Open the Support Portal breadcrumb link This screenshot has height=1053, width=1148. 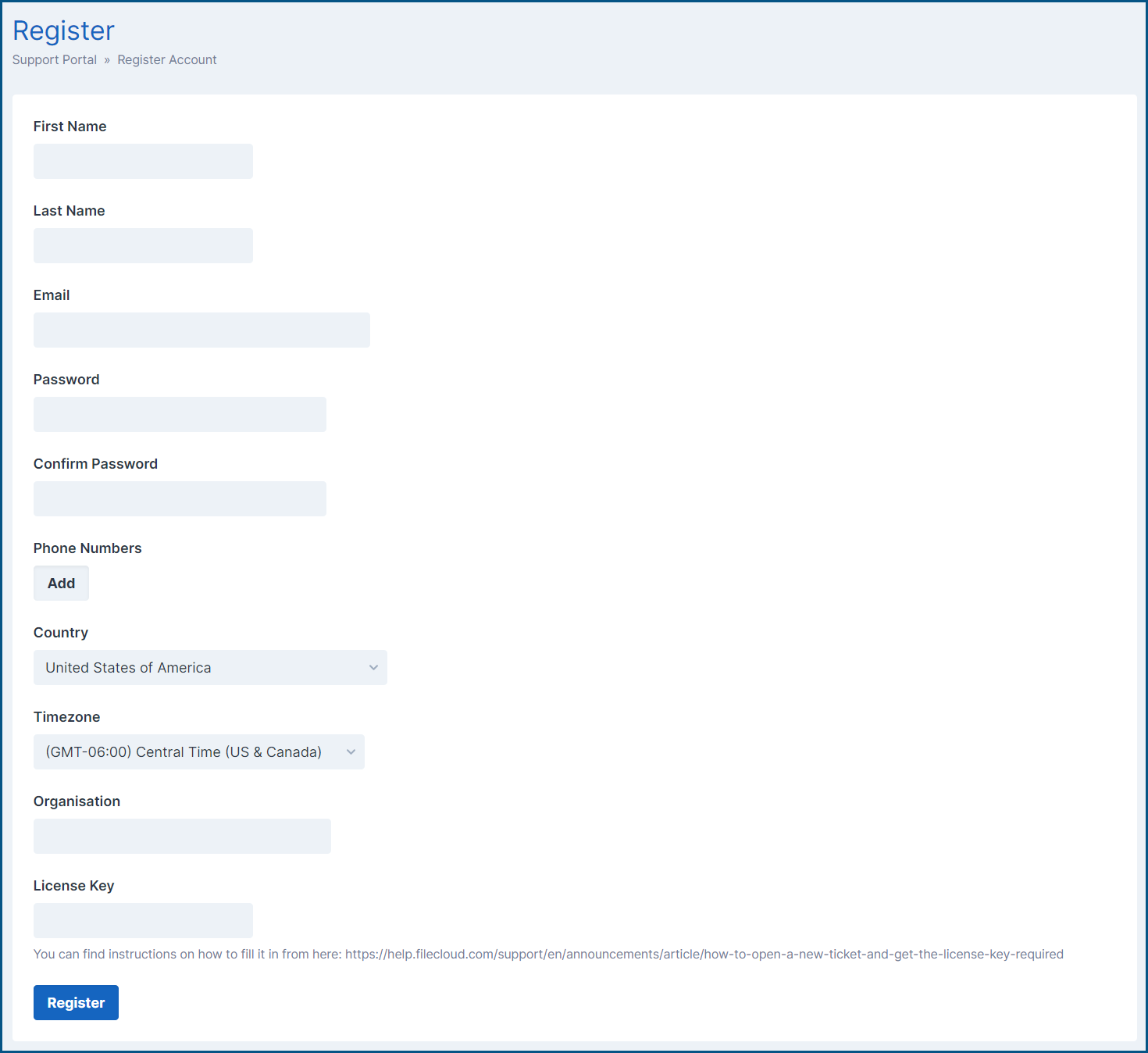pyautogui.click(x=54, y=59)
